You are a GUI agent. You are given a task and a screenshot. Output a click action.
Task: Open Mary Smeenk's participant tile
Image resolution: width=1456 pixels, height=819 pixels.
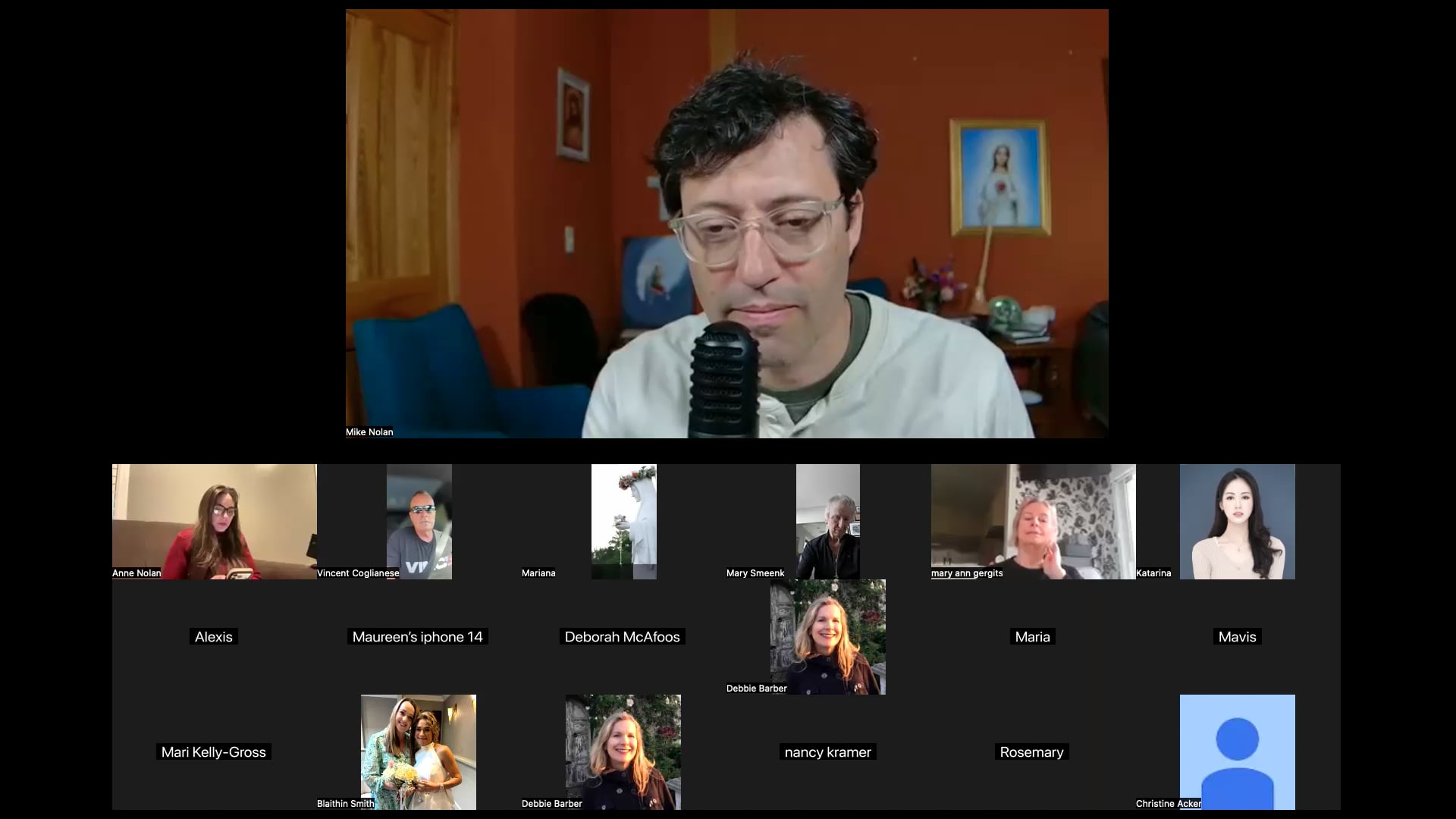(x=827, y=522)
